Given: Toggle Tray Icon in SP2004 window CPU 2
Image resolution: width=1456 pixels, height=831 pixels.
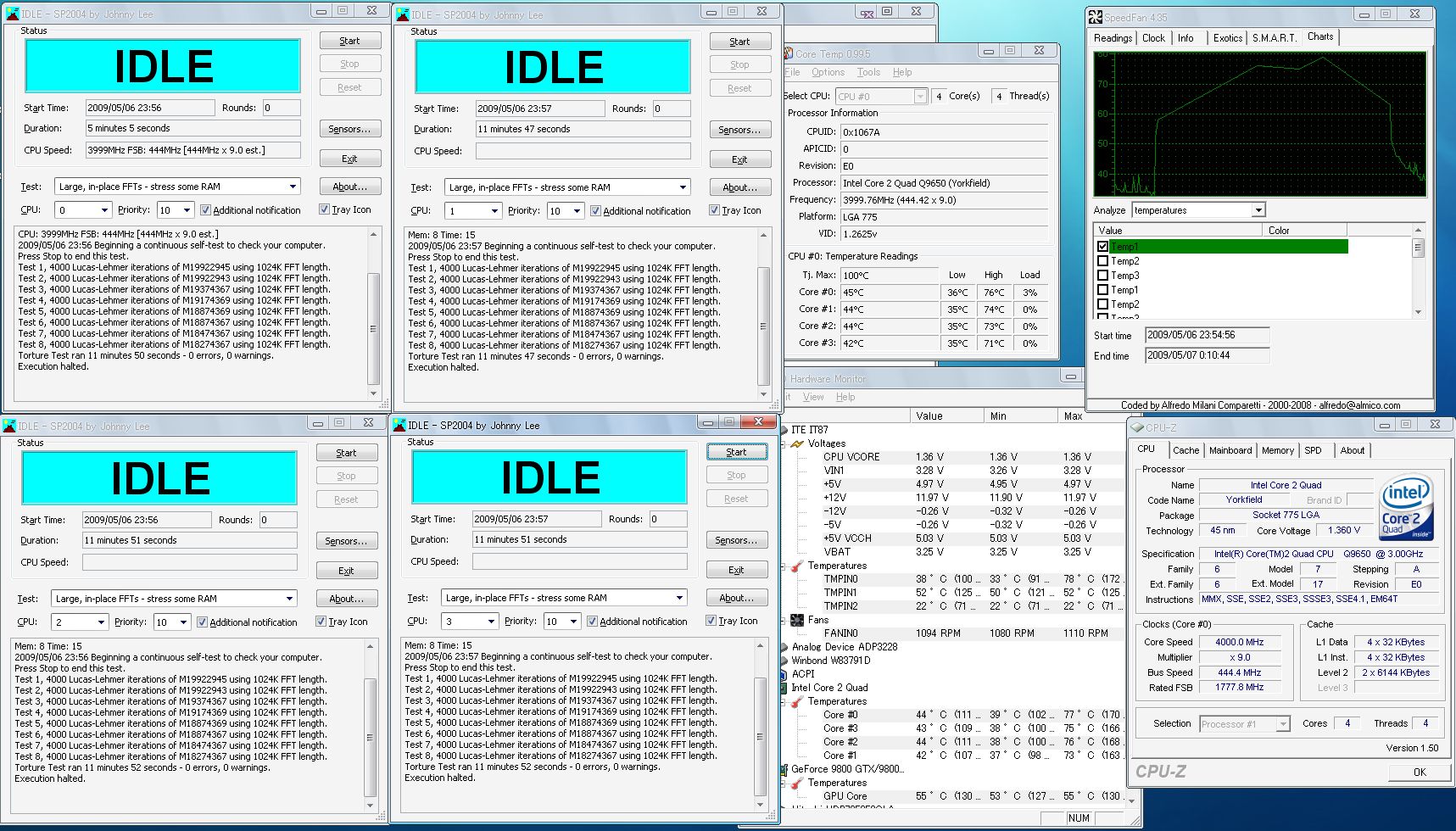Looking at the screenshot, I should pyautogui.click(x=321, y=622).
